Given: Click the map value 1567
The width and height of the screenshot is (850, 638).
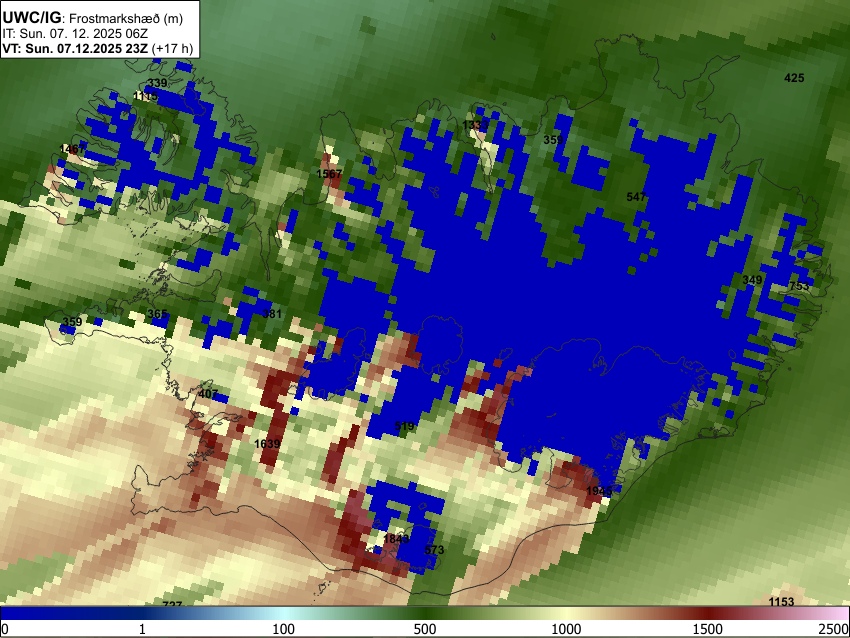Looking at the screenshot, I should coord(329,173).
